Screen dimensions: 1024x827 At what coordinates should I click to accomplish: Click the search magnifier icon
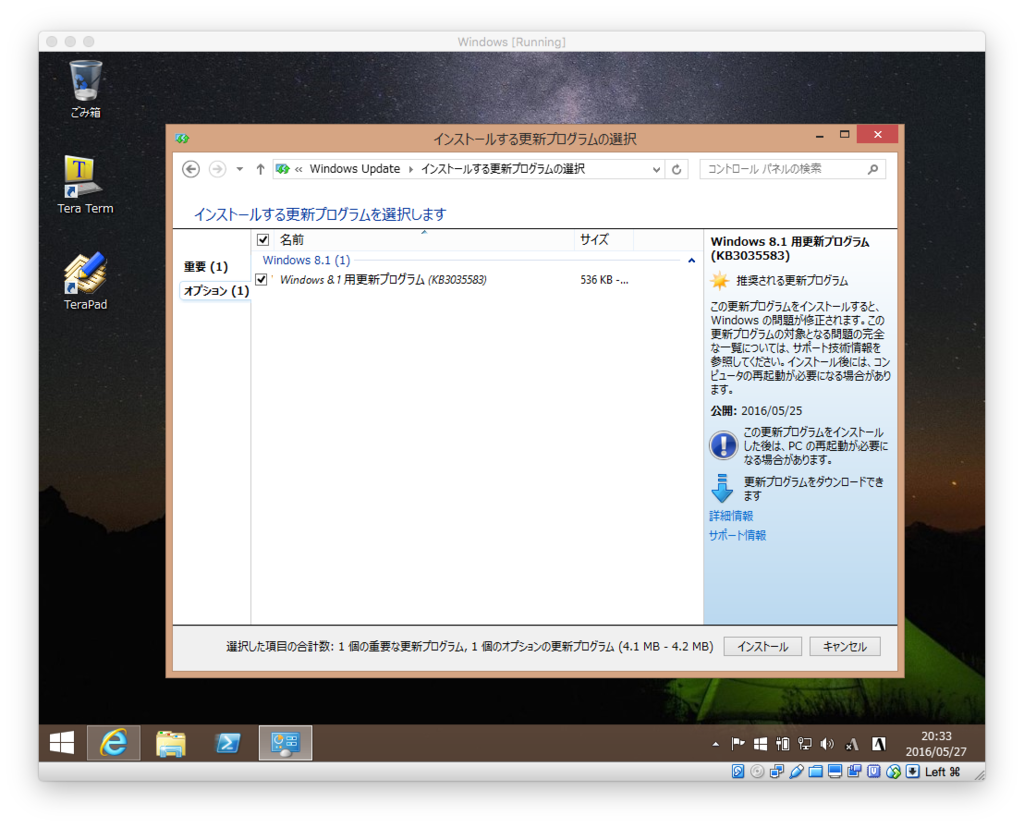(872, 169)
